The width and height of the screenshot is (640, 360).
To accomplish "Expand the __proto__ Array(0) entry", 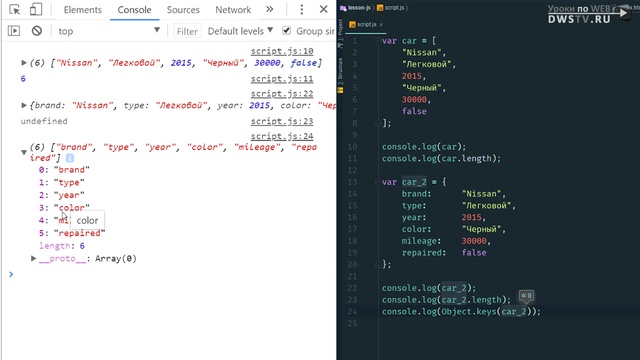I will click(x=33, y=258).
